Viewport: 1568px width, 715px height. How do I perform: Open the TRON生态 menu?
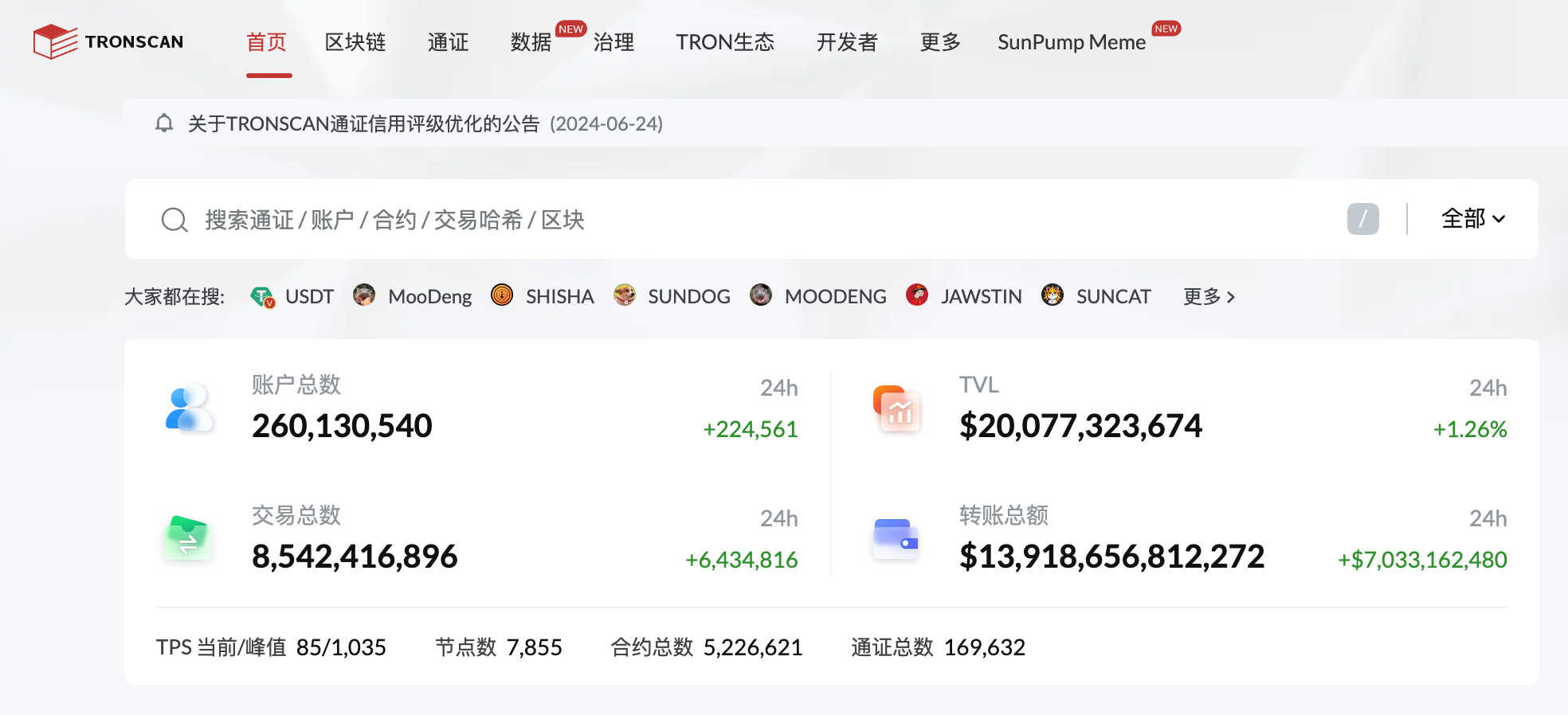pyautogui.click(x=725, y=42)
